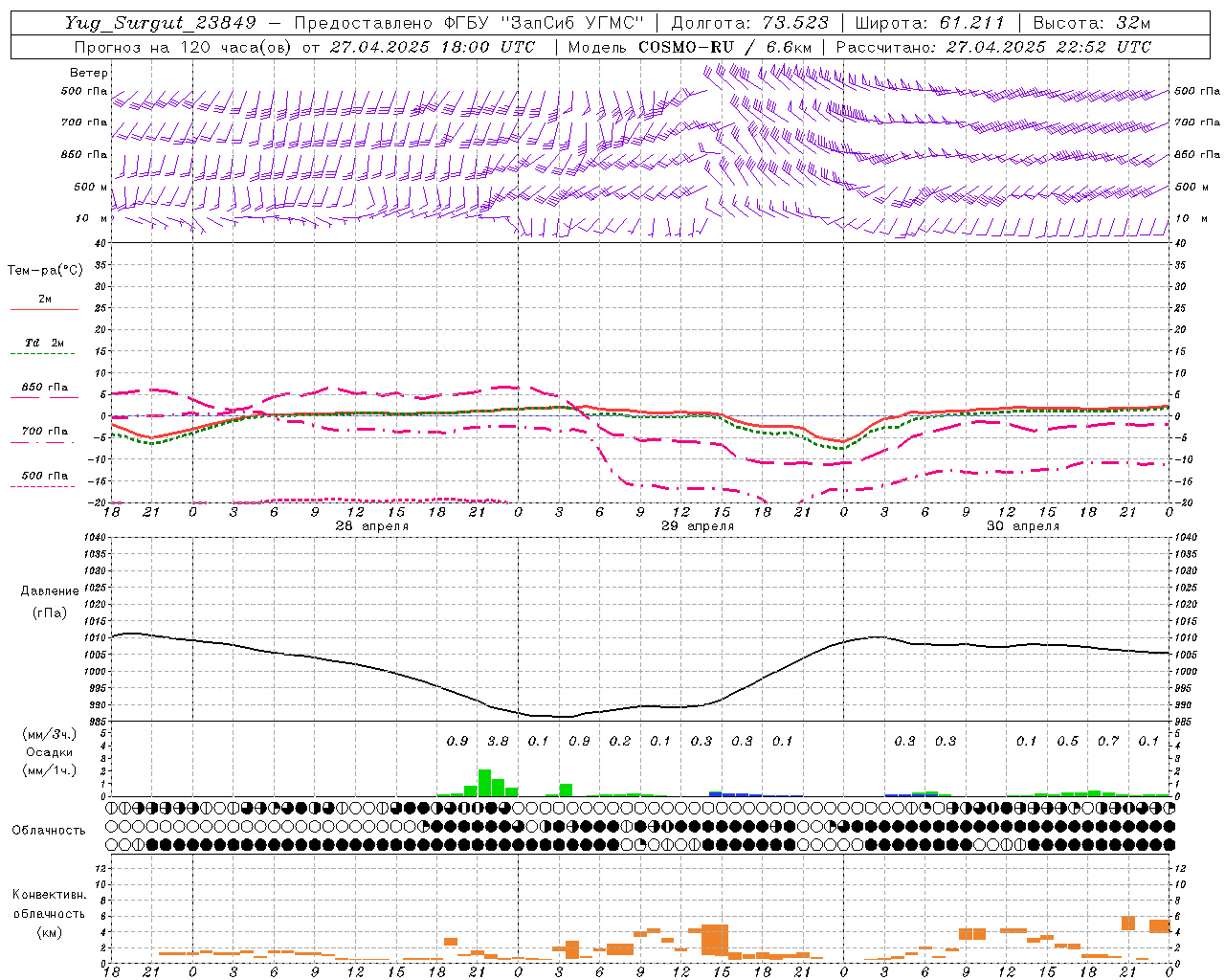The width and height of the screenshot is (1225, 980).
Task: Click the Облачность row label
Action: [49, 831]
